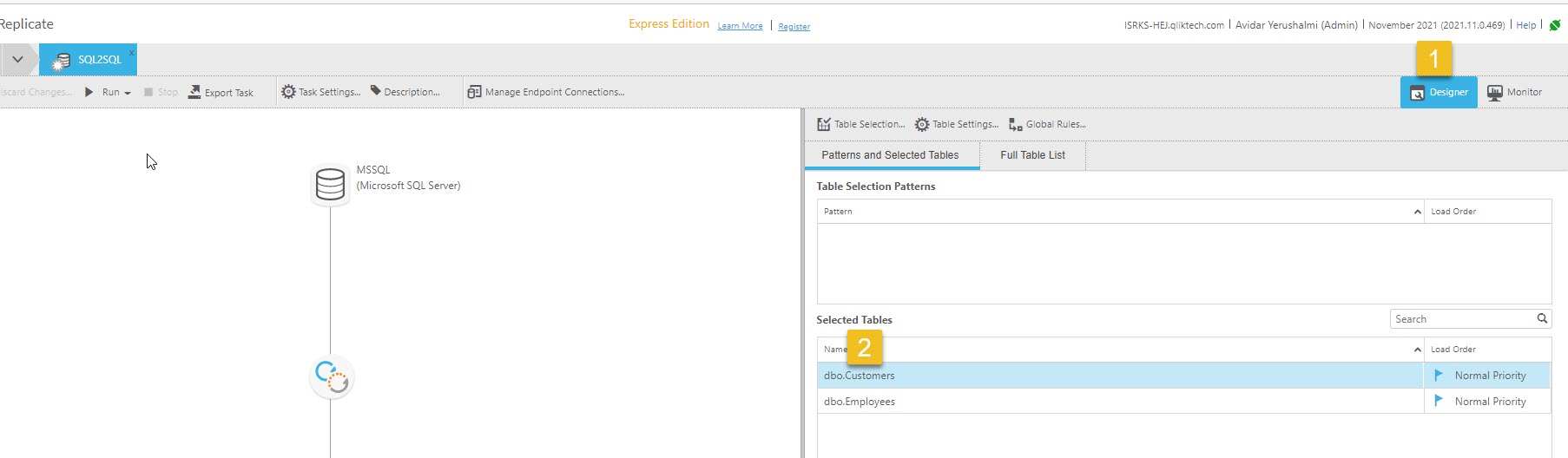The width and height of the screenshot is (1568, 458).
Task: Open Task Settings gear icon
Action: tap(289, 92)
